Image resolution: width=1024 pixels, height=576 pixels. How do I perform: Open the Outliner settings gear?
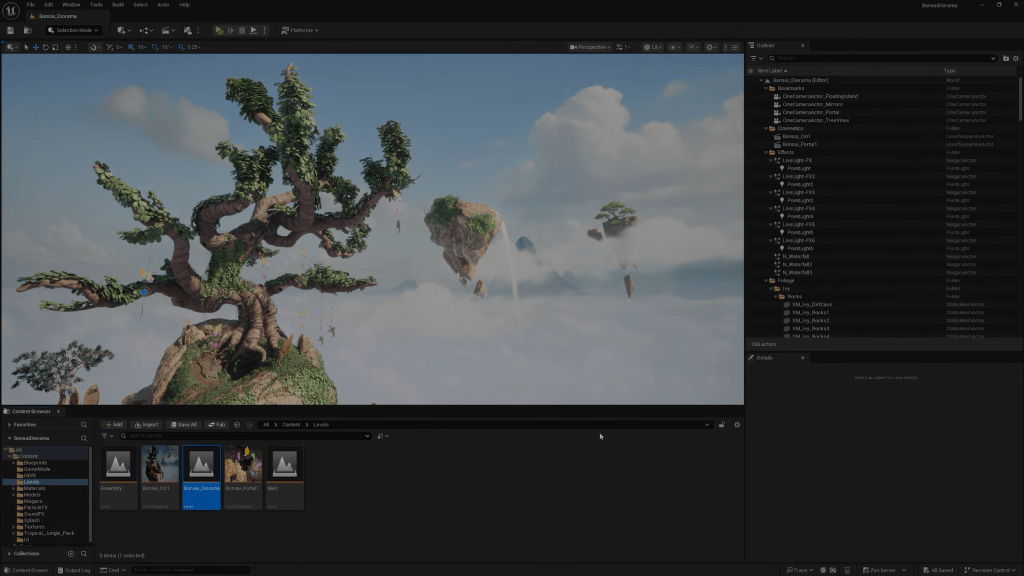tap(1017, 58)
